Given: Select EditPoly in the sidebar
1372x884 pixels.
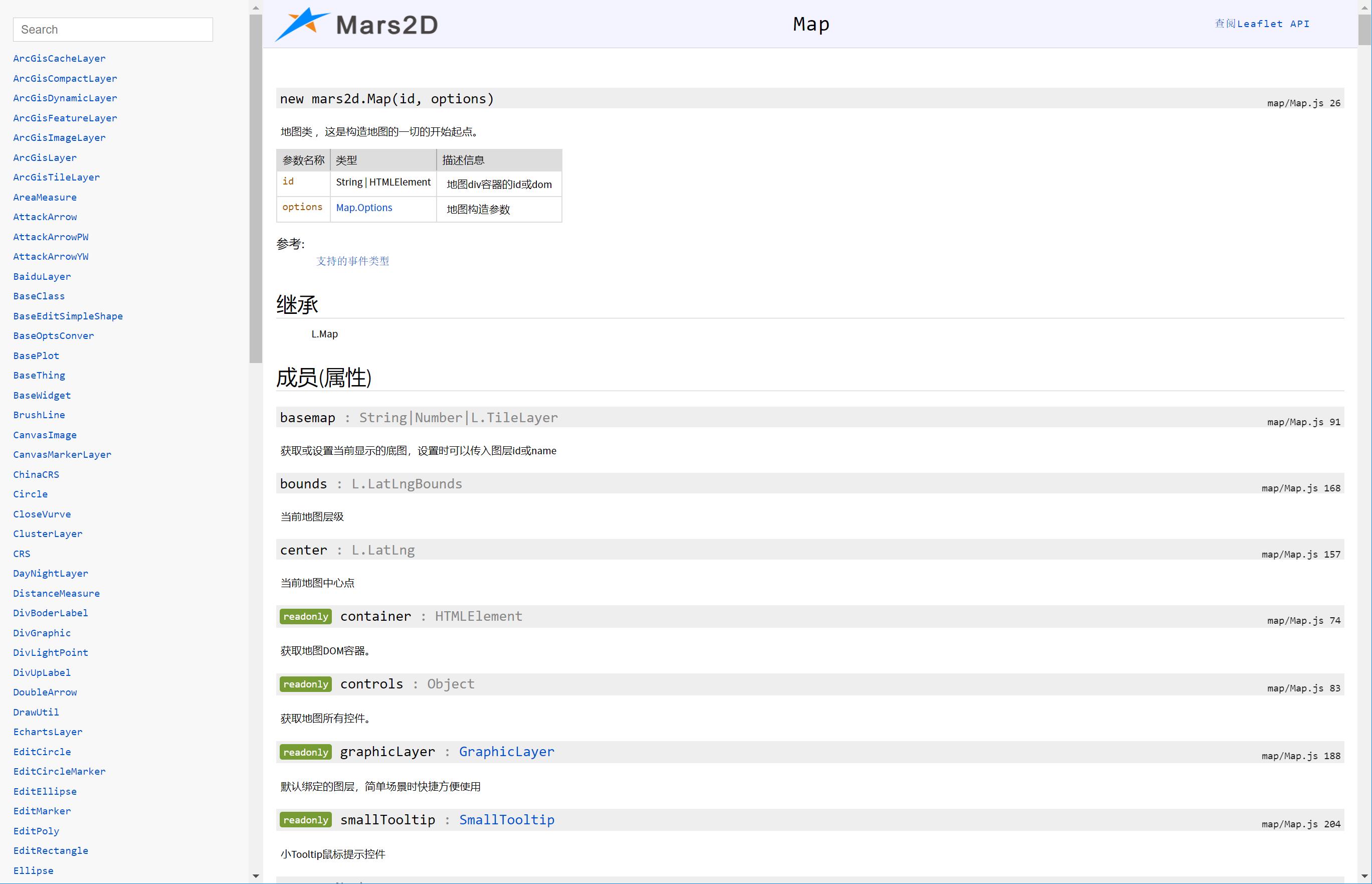Looking at the screenshot, I should tap(36, 831).
